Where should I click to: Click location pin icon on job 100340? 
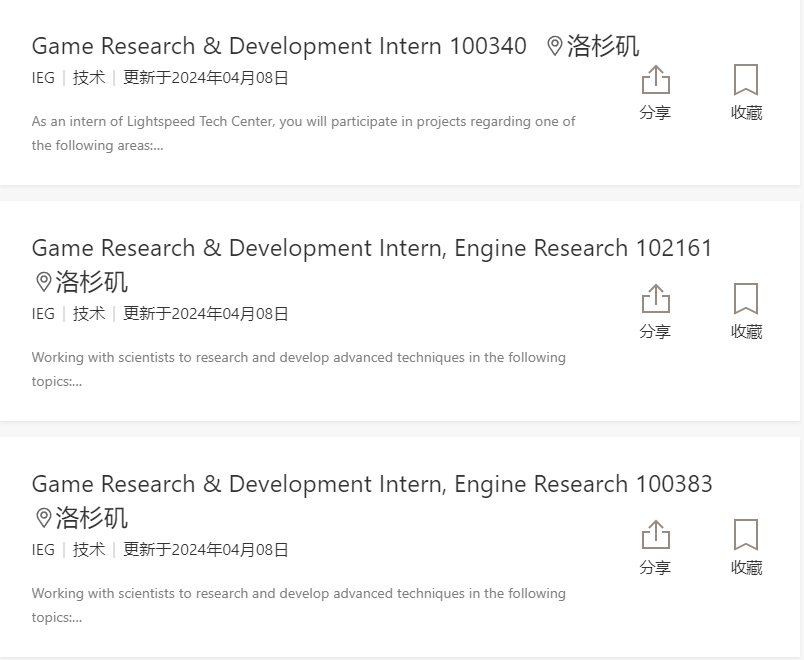tap(554, 46)
